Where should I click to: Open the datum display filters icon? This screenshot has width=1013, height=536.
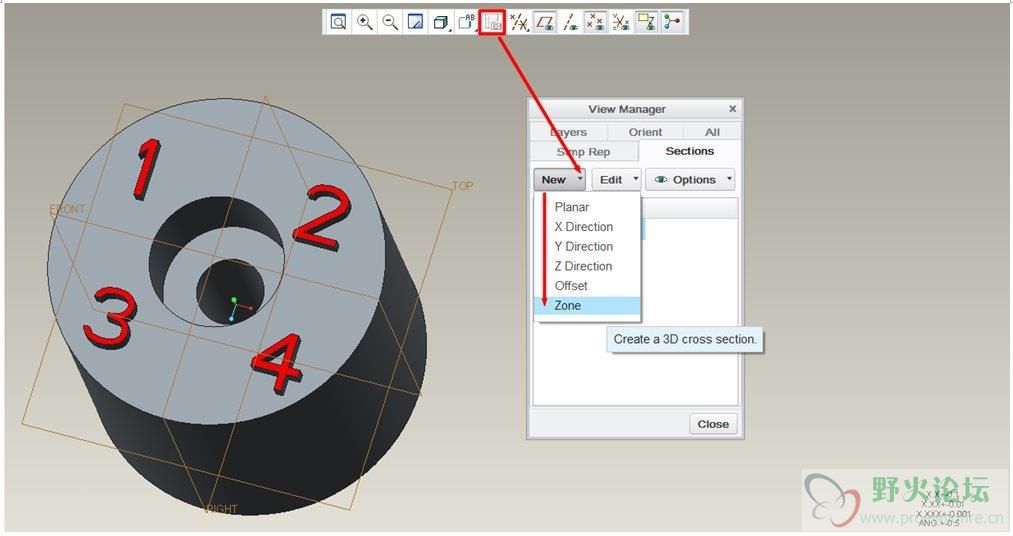519,22
